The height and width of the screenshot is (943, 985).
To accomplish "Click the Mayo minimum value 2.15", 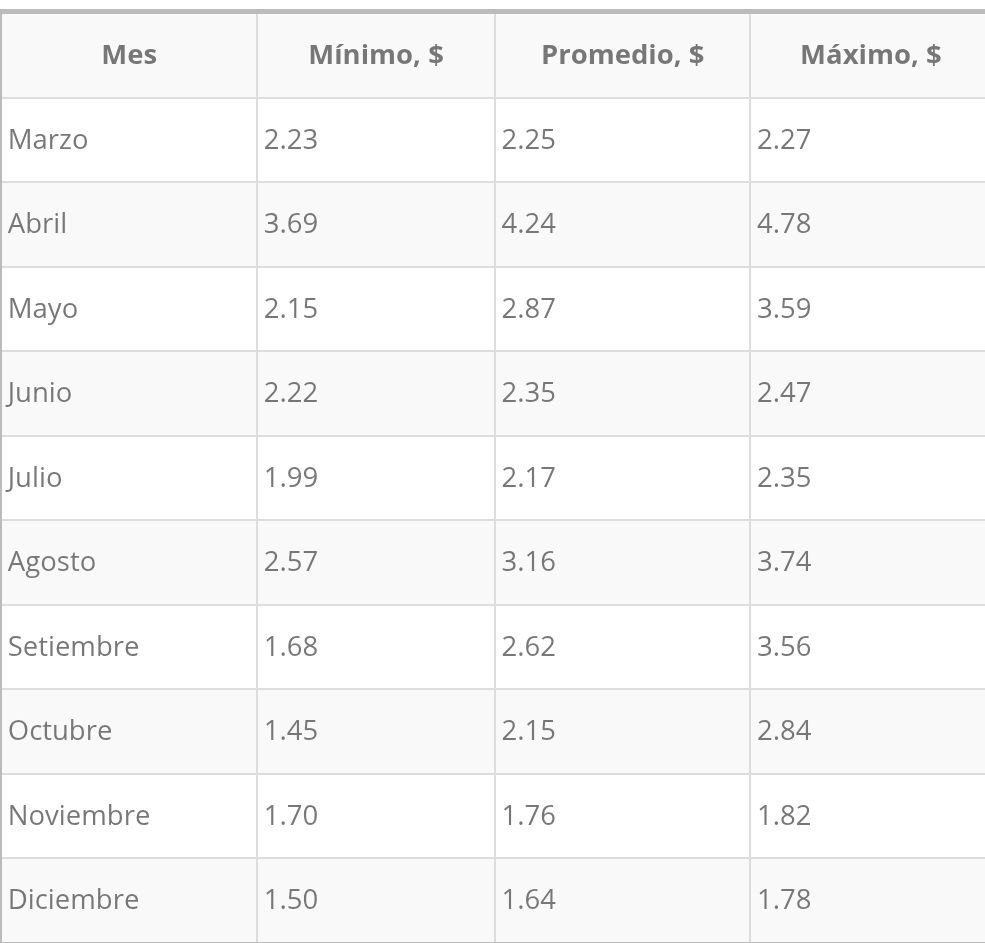I will point(290,308).
